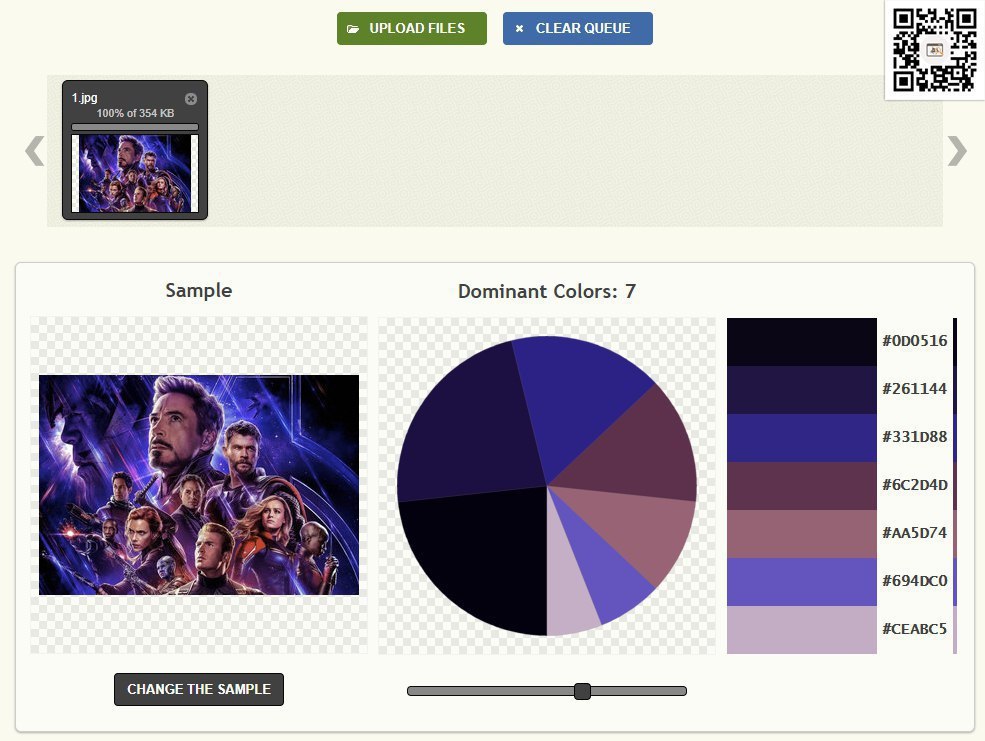The image size is (985, 741).
Task: Click the dominant colors slider handle
Action: (582, 691)
